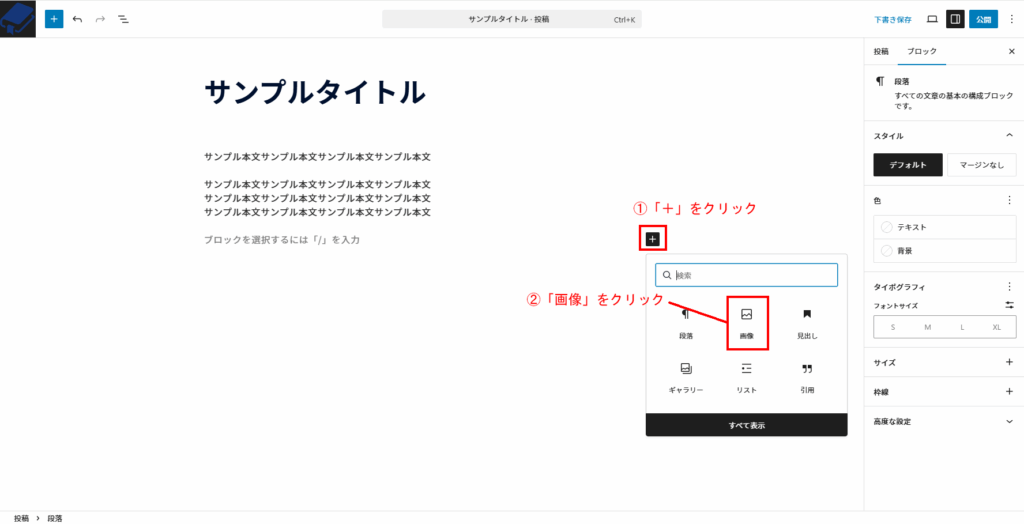
Task: Open the document overview list icon
Action: click(x=123, y=19)
